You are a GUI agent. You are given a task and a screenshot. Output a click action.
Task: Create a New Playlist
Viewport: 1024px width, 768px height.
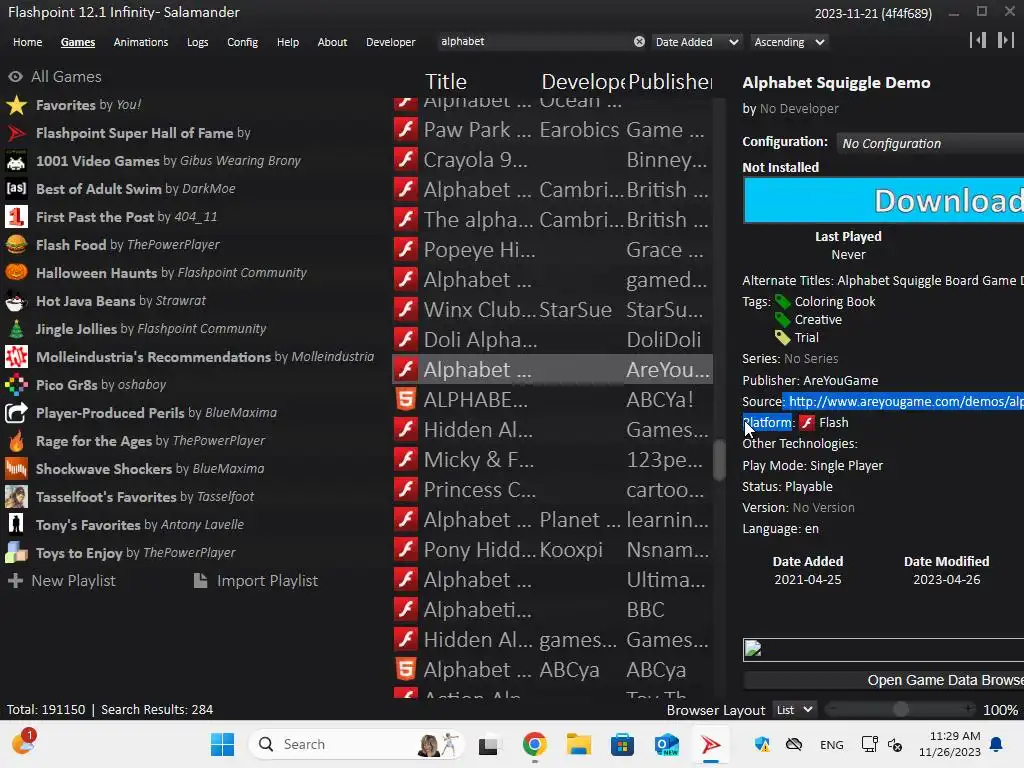tap(61, 581)
